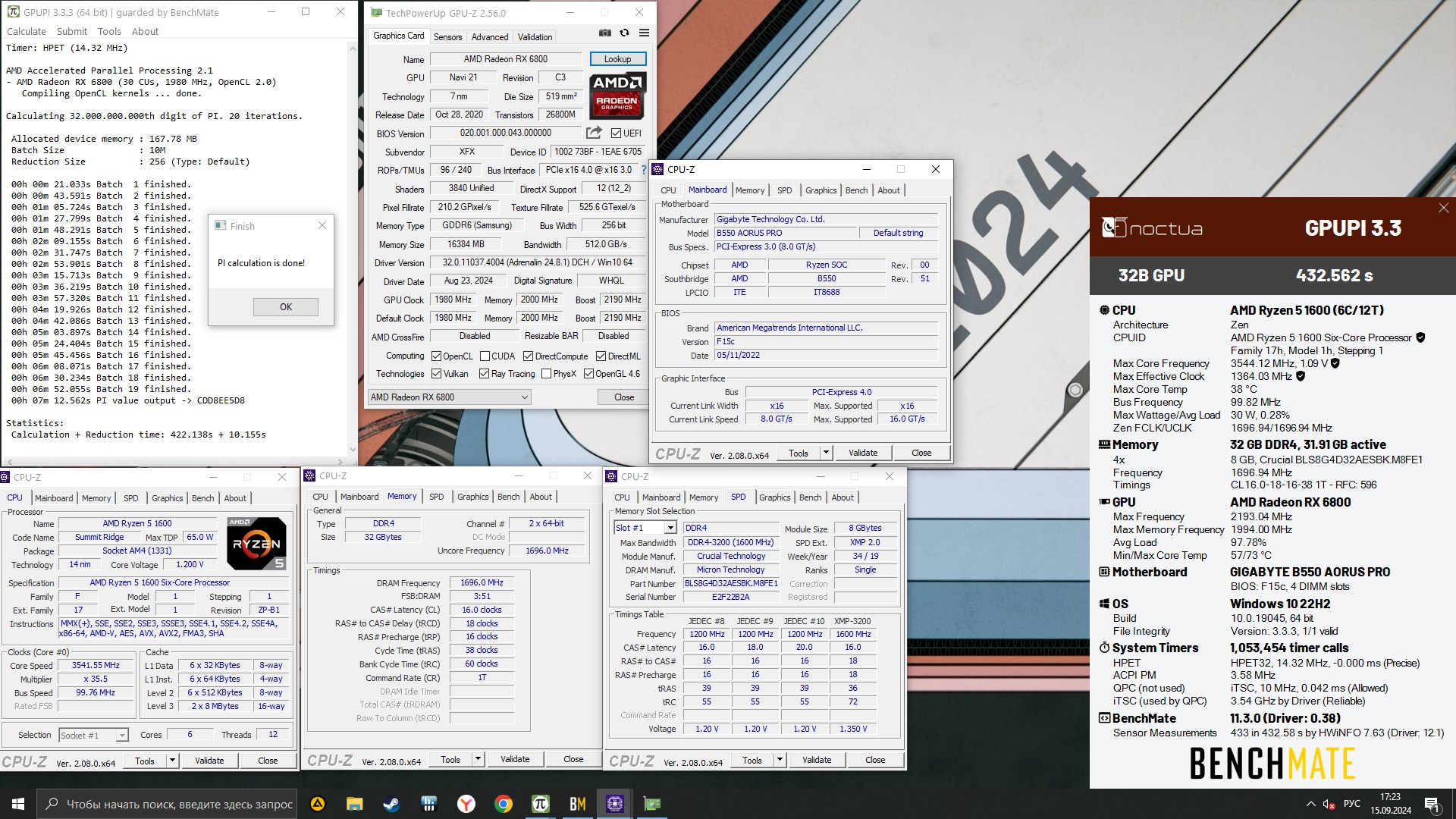The width and height of the screenshot is (1456, 819).
Task: Open the Calculate menu in GPUPI
Action: point(27,31)
